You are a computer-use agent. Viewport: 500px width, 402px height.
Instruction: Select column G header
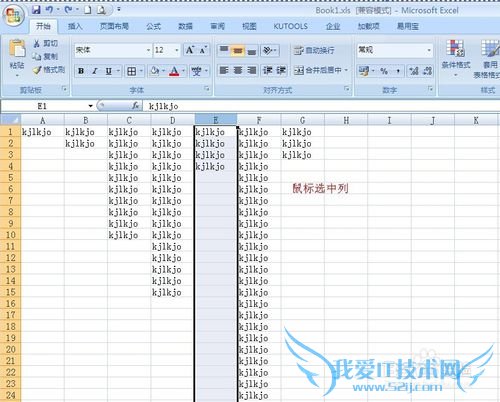302,120
